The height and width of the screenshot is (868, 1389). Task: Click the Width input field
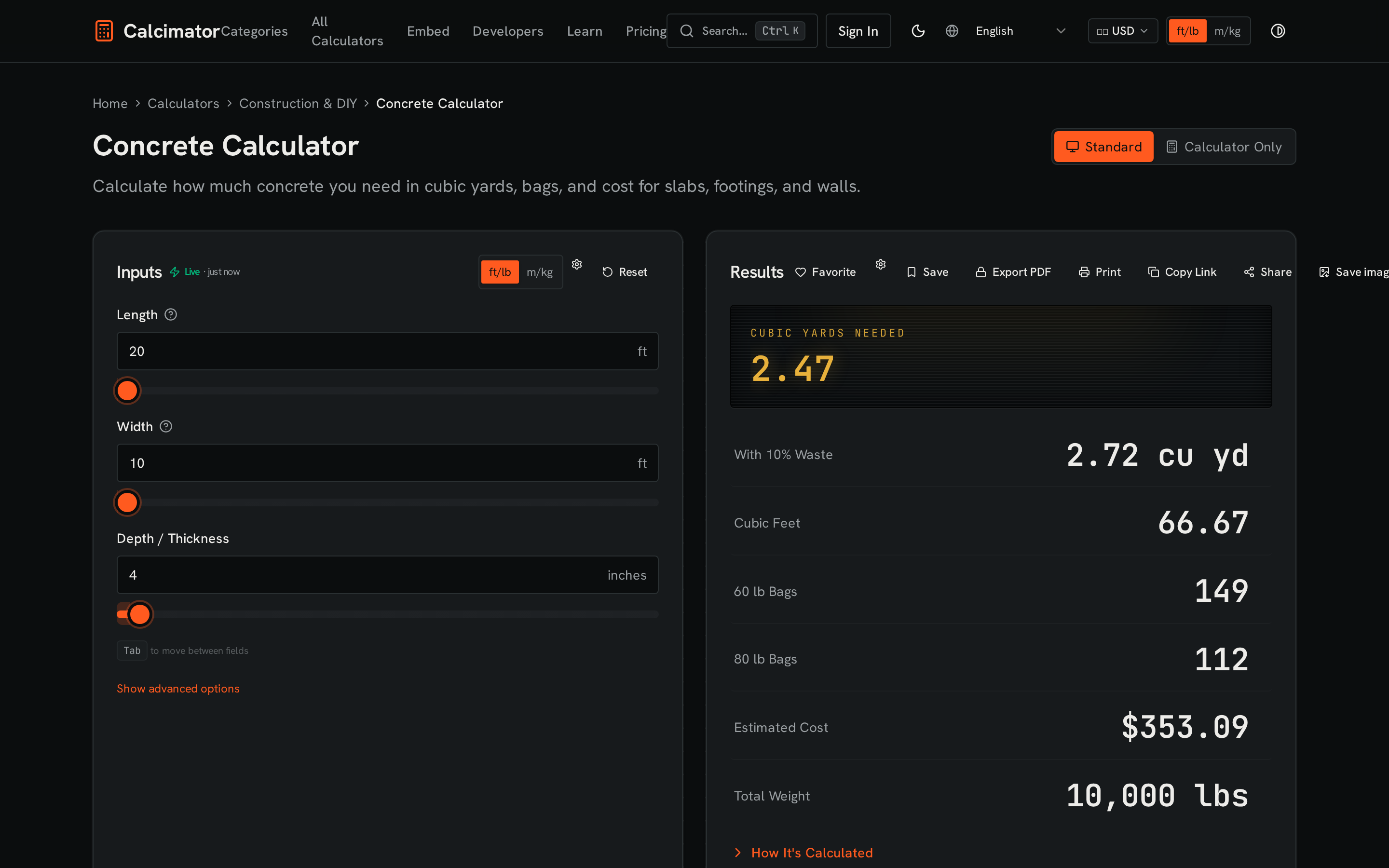click(387, 463)
